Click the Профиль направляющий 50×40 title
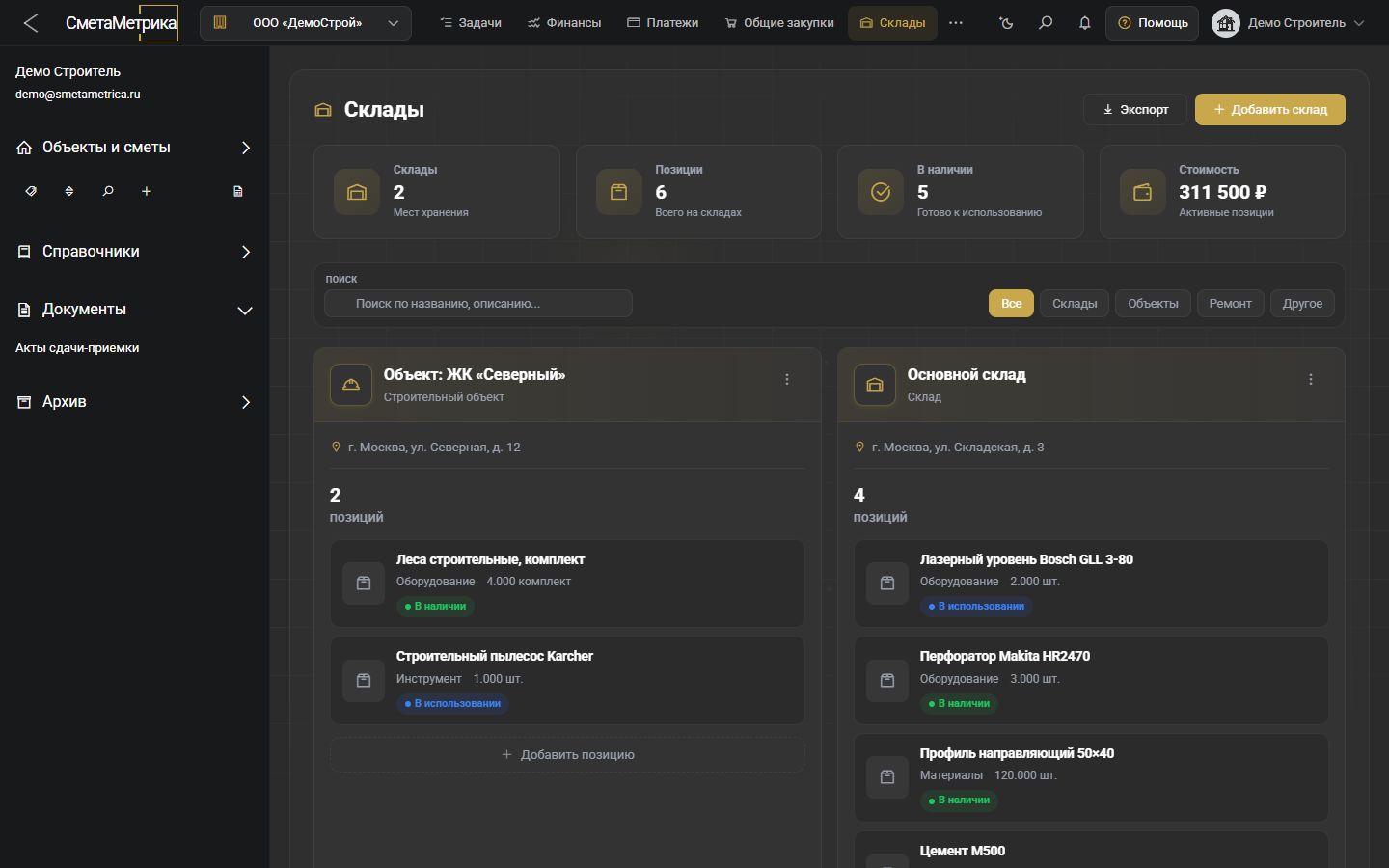Image resolution: width=1389 pixels, height=868 pixels. click(x=1017, y=753)
